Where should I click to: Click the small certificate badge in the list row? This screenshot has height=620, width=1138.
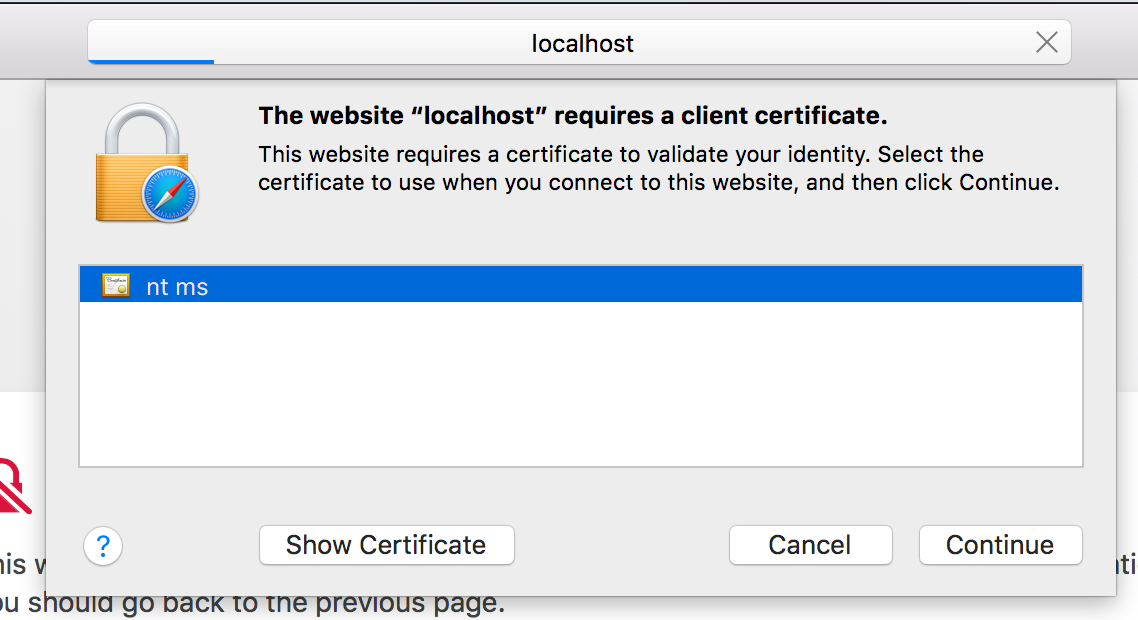point(115,285)
